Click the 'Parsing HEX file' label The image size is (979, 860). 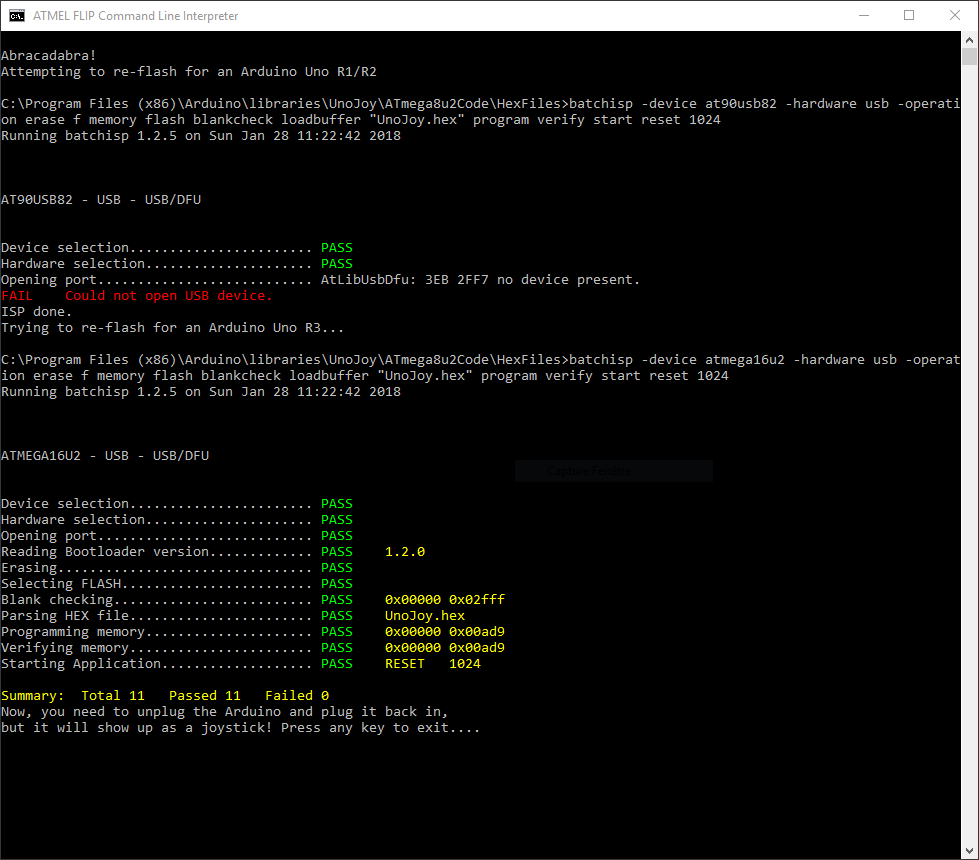click(x=65, y=616)
